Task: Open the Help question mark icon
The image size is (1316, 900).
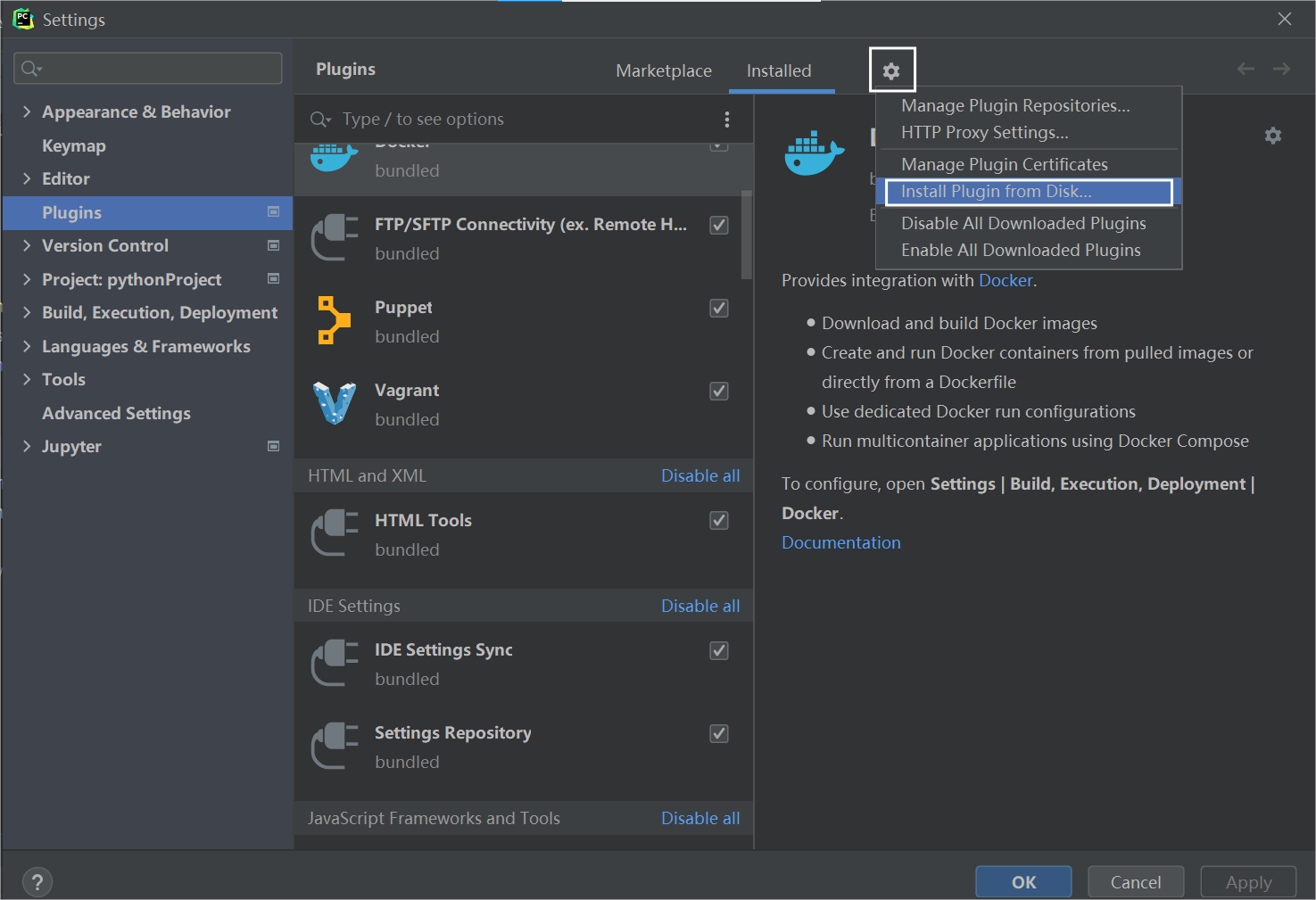Action: tap(37, 881)
